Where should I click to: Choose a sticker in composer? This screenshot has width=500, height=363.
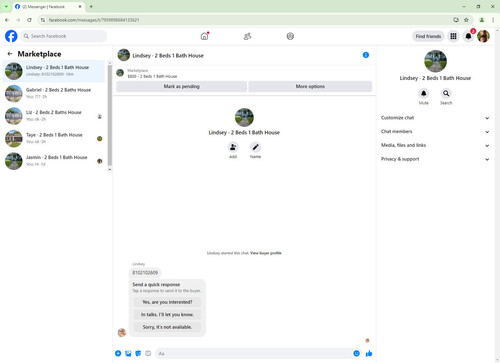138,353
